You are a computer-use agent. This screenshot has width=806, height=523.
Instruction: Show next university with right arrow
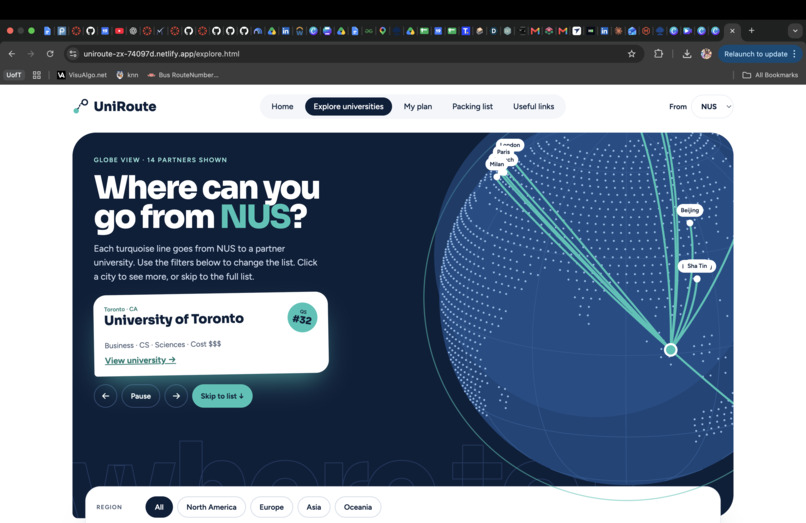coord(176,396)
